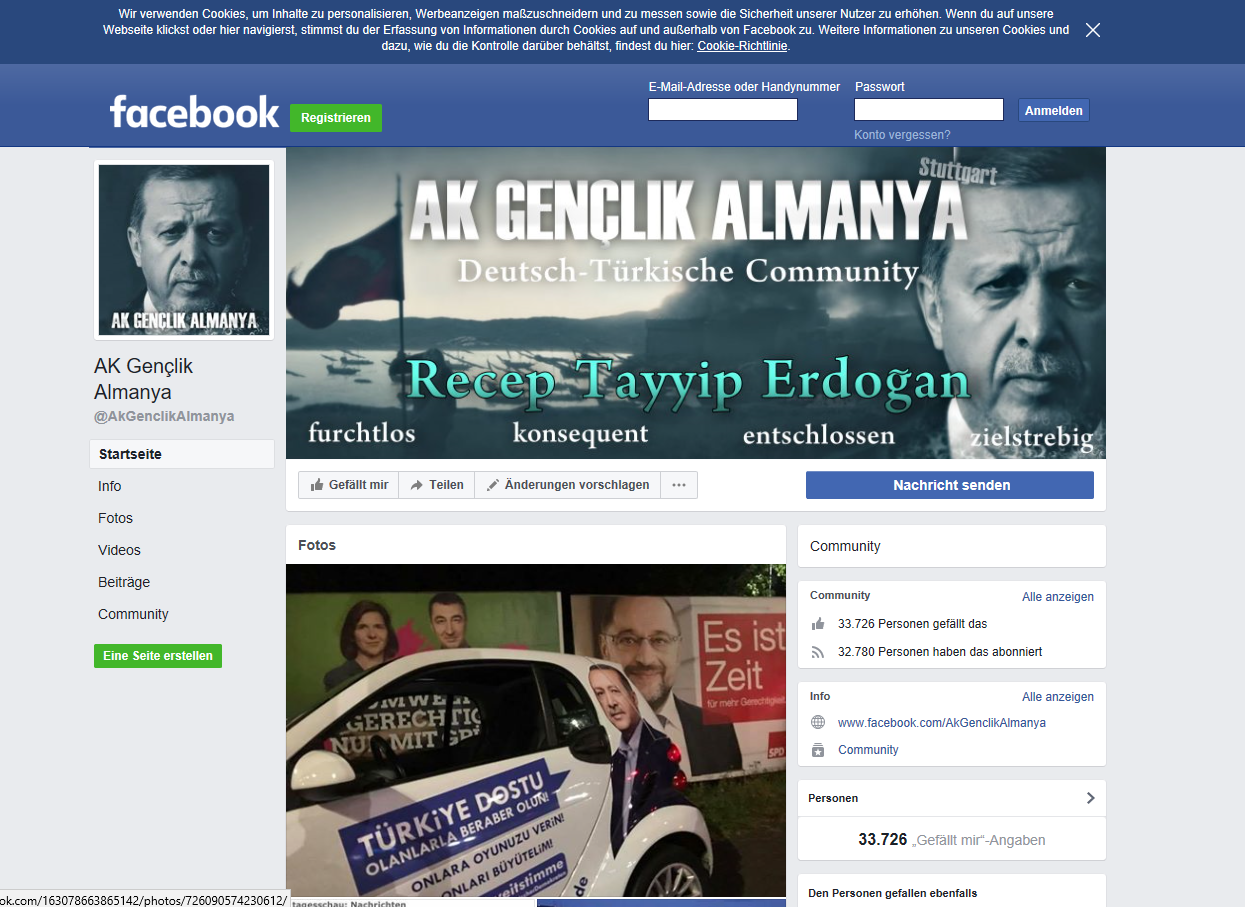This screenshot has height=907, width=1245.
Task: Open the Cookie-Richtlinie link
Action: pos(742,46)
